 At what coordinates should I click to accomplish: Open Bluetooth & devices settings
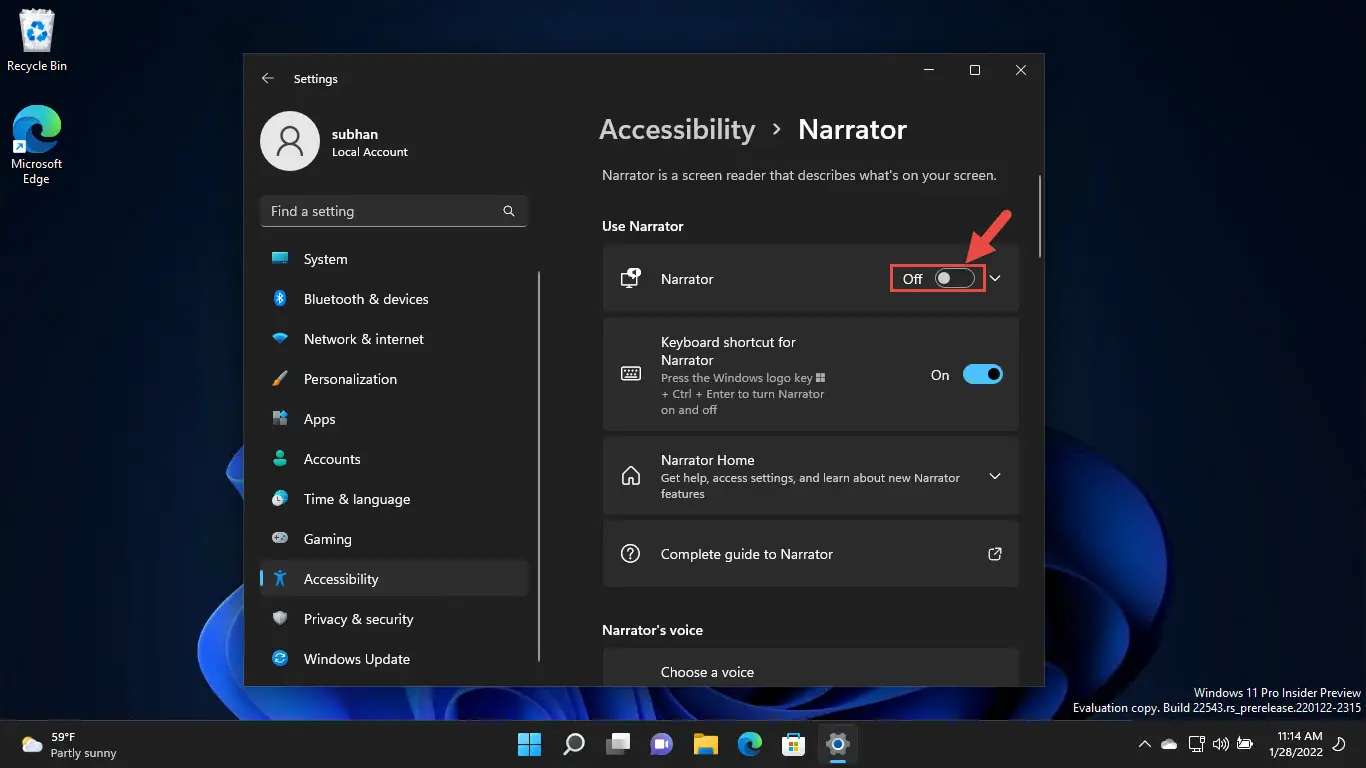pos(394,299)
